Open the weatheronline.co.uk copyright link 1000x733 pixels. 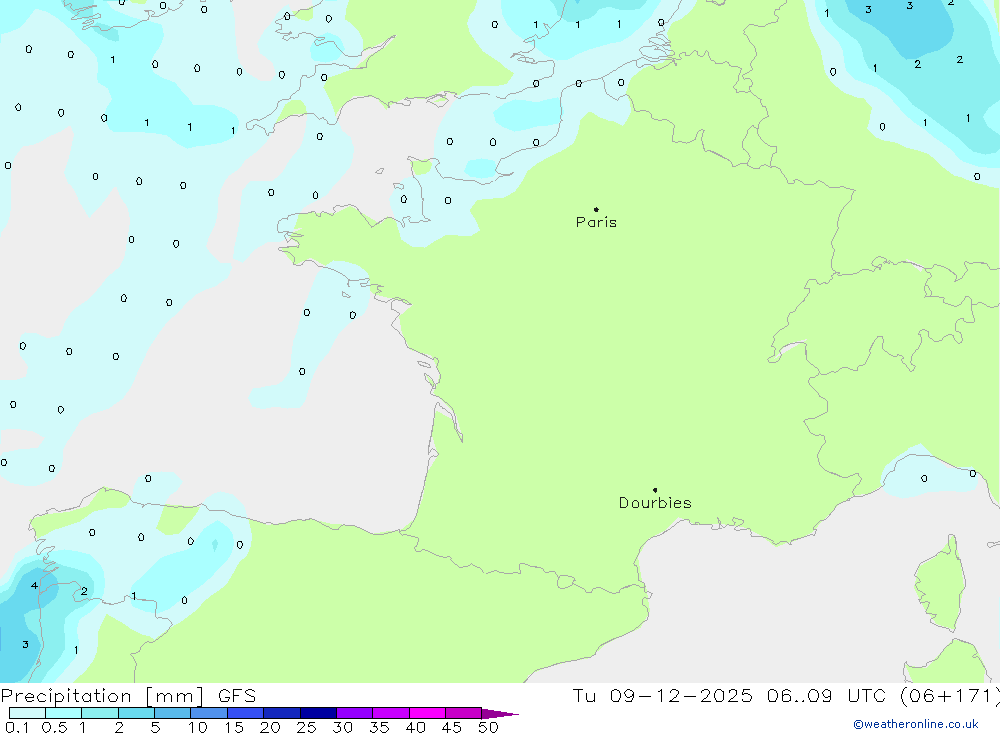[x=916, y=724]
